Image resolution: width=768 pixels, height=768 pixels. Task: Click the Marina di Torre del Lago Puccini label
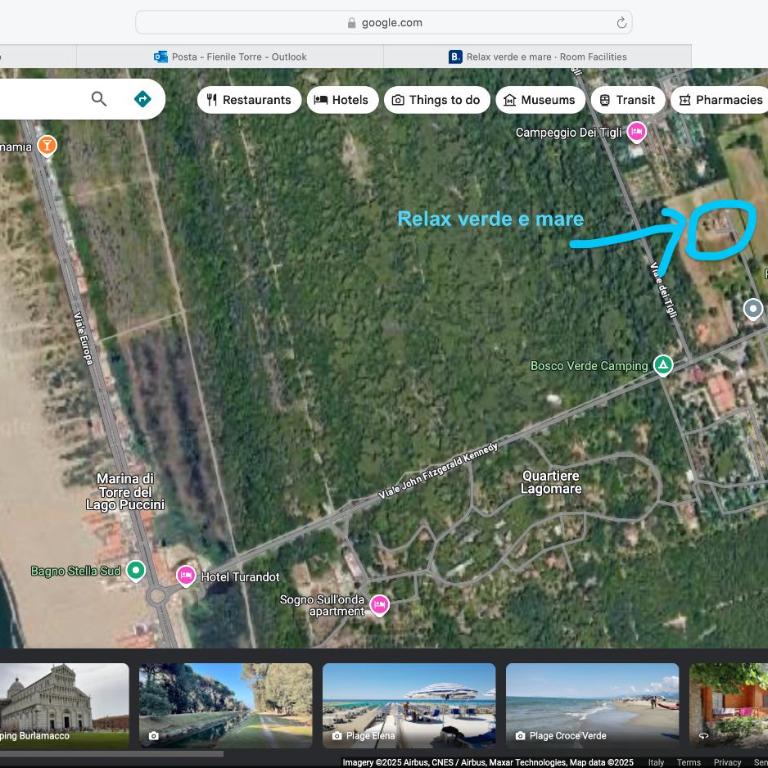click(125, 491)
